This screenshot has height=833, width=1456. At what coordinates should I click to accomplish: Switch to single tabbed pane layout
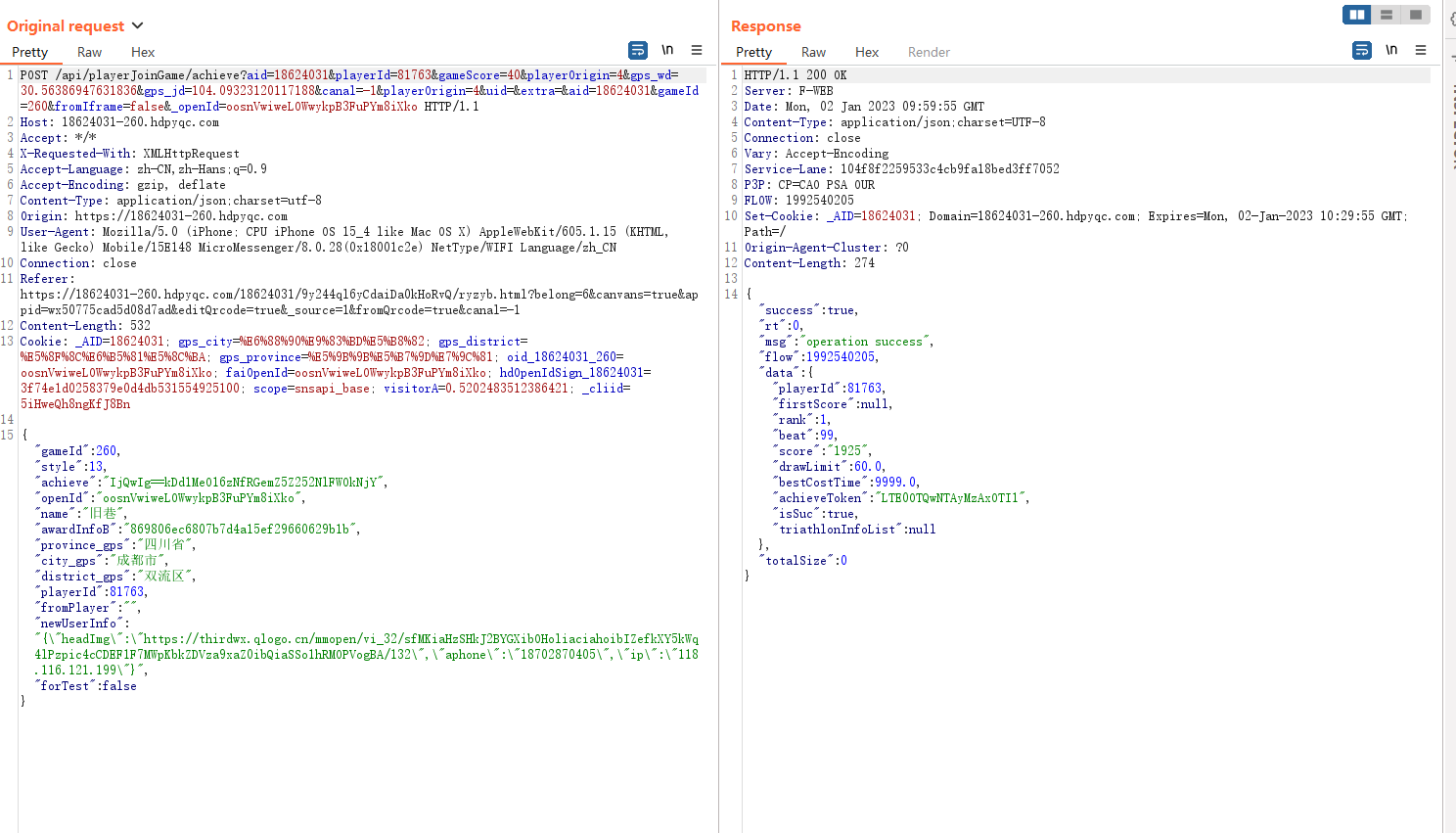(1415, 15)
